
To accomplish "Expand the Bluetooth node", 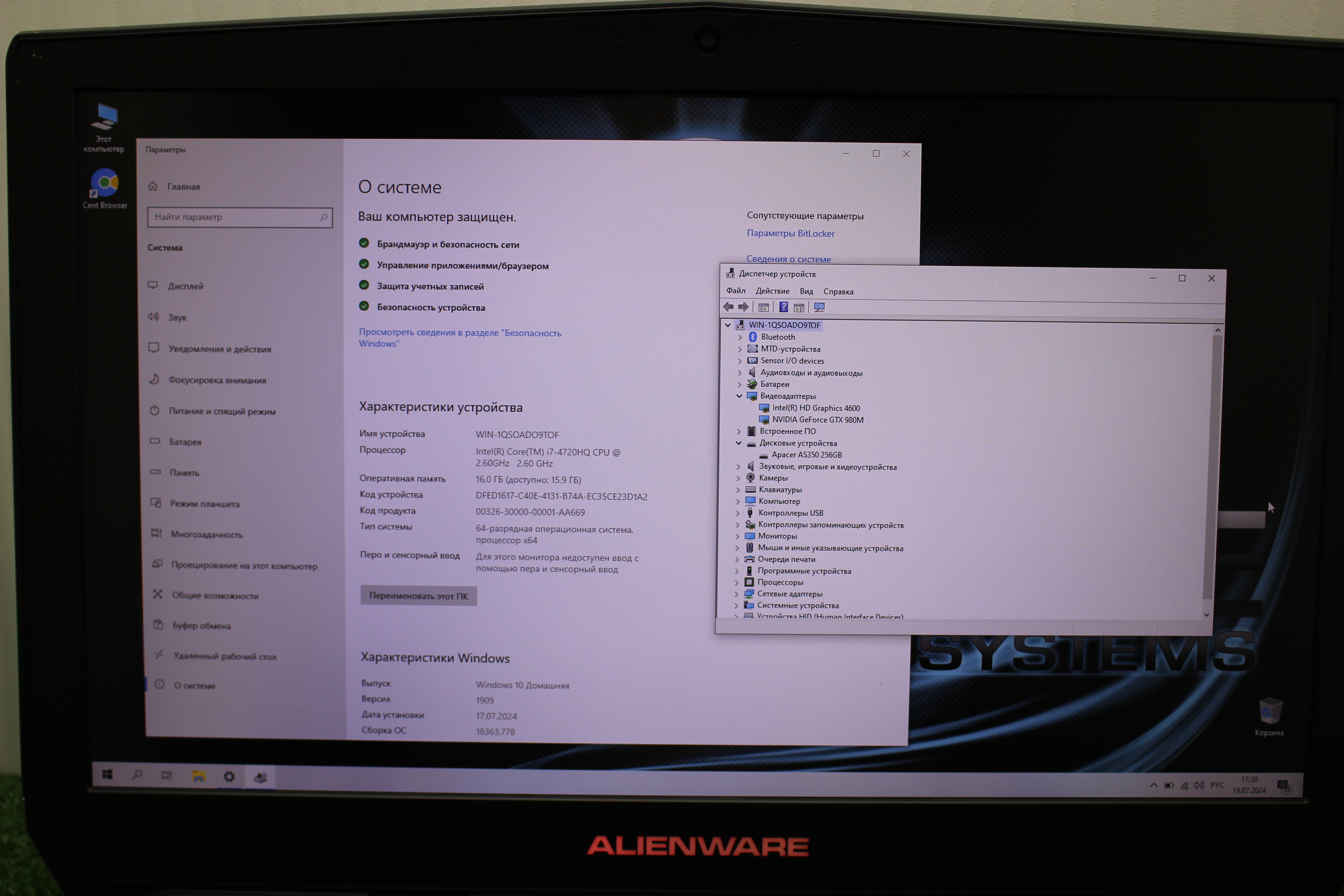I will 740,337.
